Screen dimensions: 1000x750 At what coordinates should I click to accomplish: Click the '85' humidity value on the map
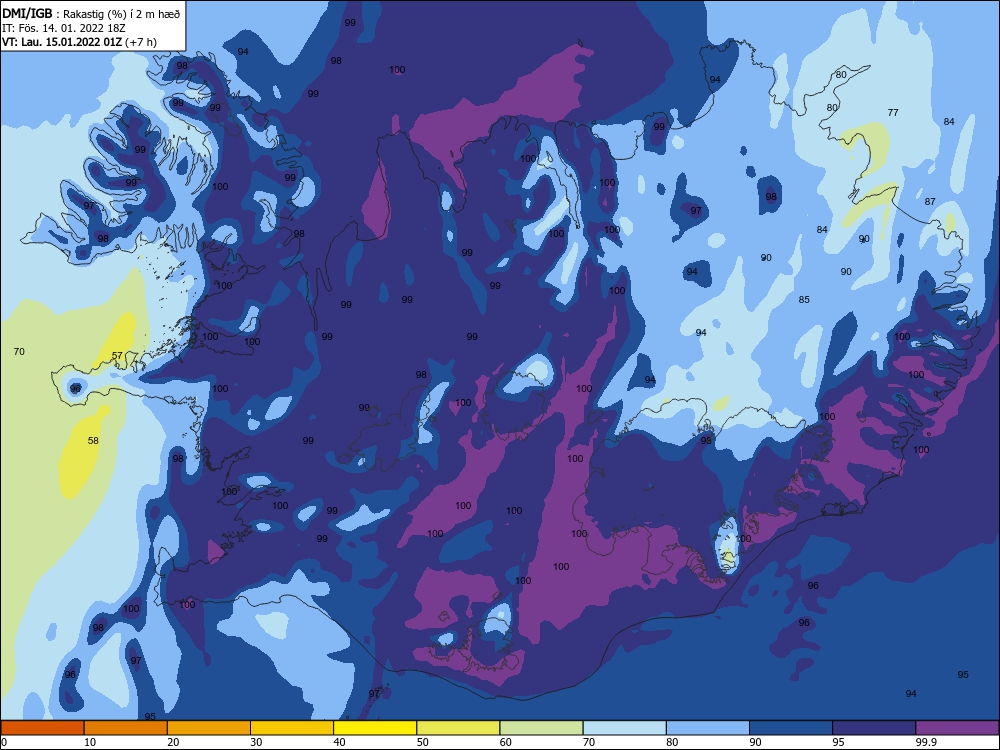(x=804, y=300)
